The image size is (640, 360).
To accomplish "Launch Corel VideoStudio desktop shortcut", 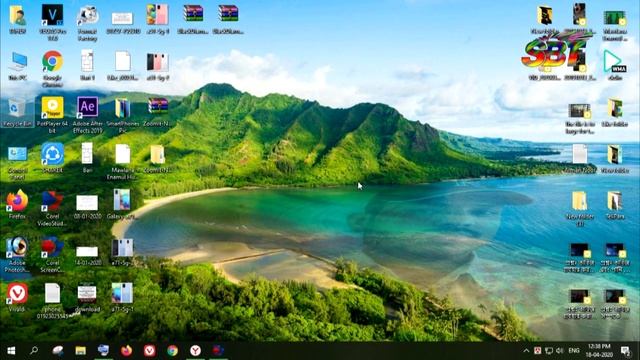I will [x=52, y=208].
